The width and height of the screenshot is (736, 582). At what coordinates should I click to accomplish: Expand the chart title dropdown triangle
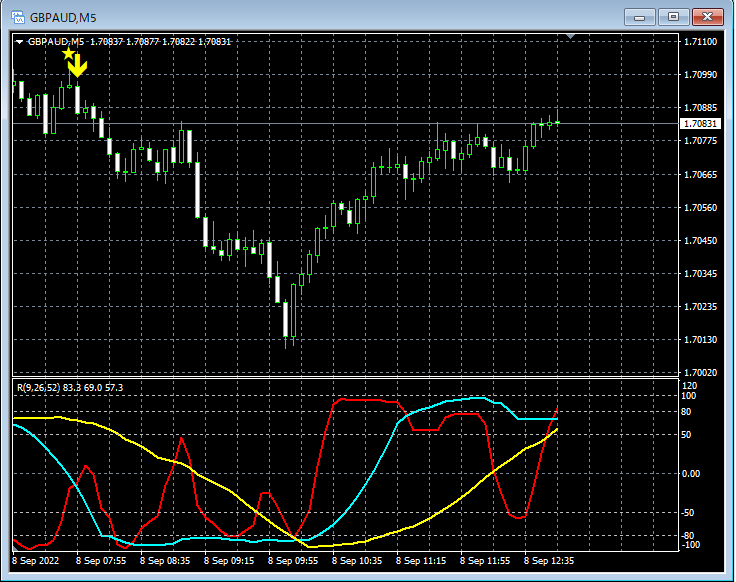coord(19,42)
